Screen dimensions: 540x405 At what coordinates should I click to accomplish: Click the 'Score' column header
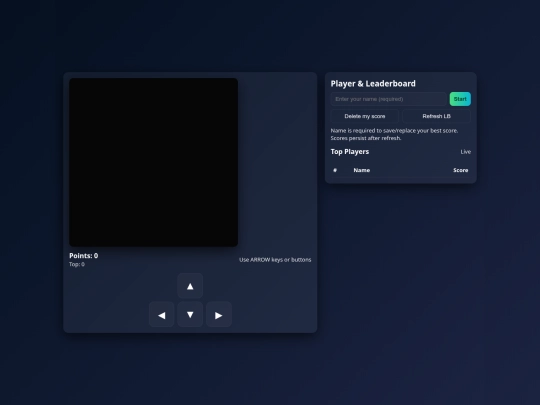pyautogui.click(x=460, y=170)
